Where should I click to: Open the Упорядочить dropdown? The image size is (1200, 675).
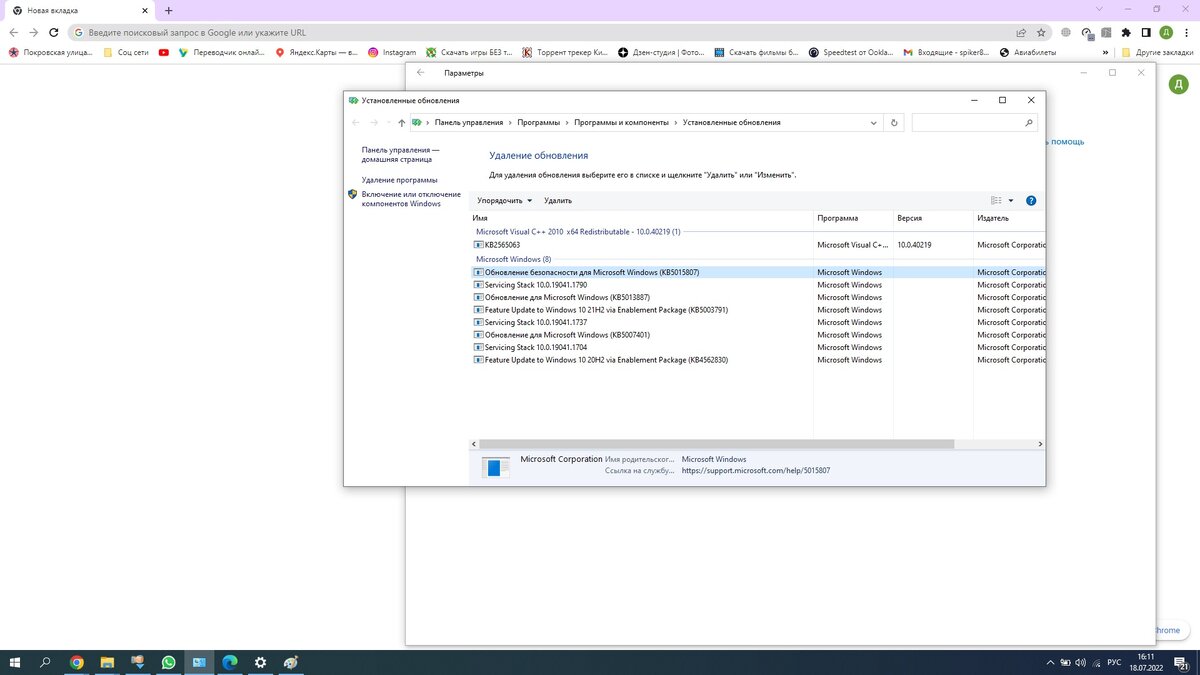[505, 201]
